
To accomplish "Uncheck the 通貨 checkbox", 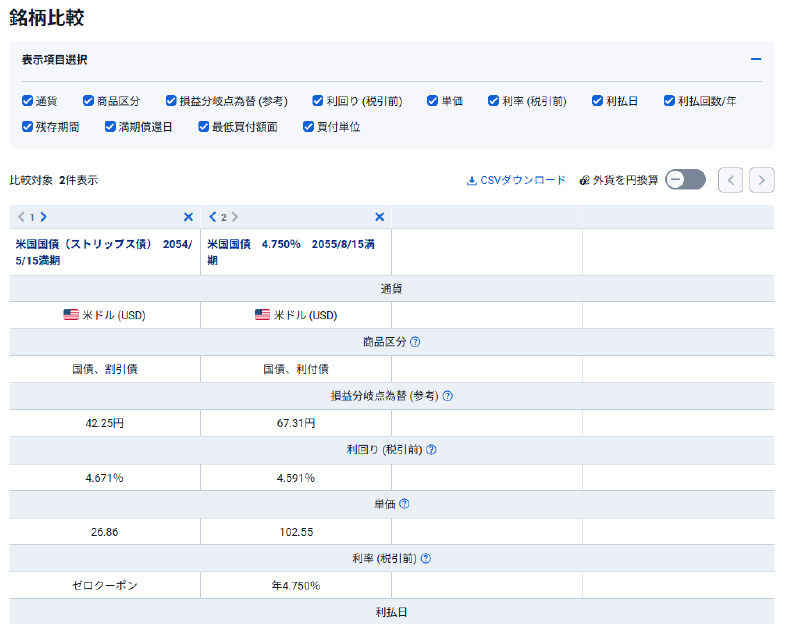I will pos(27,101).
